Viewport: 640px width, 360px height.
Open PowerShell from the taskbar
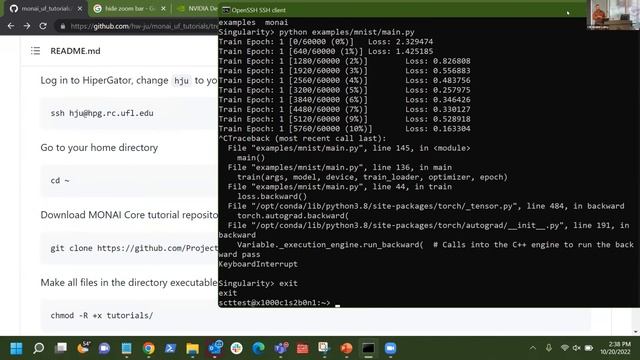(170, 348)
